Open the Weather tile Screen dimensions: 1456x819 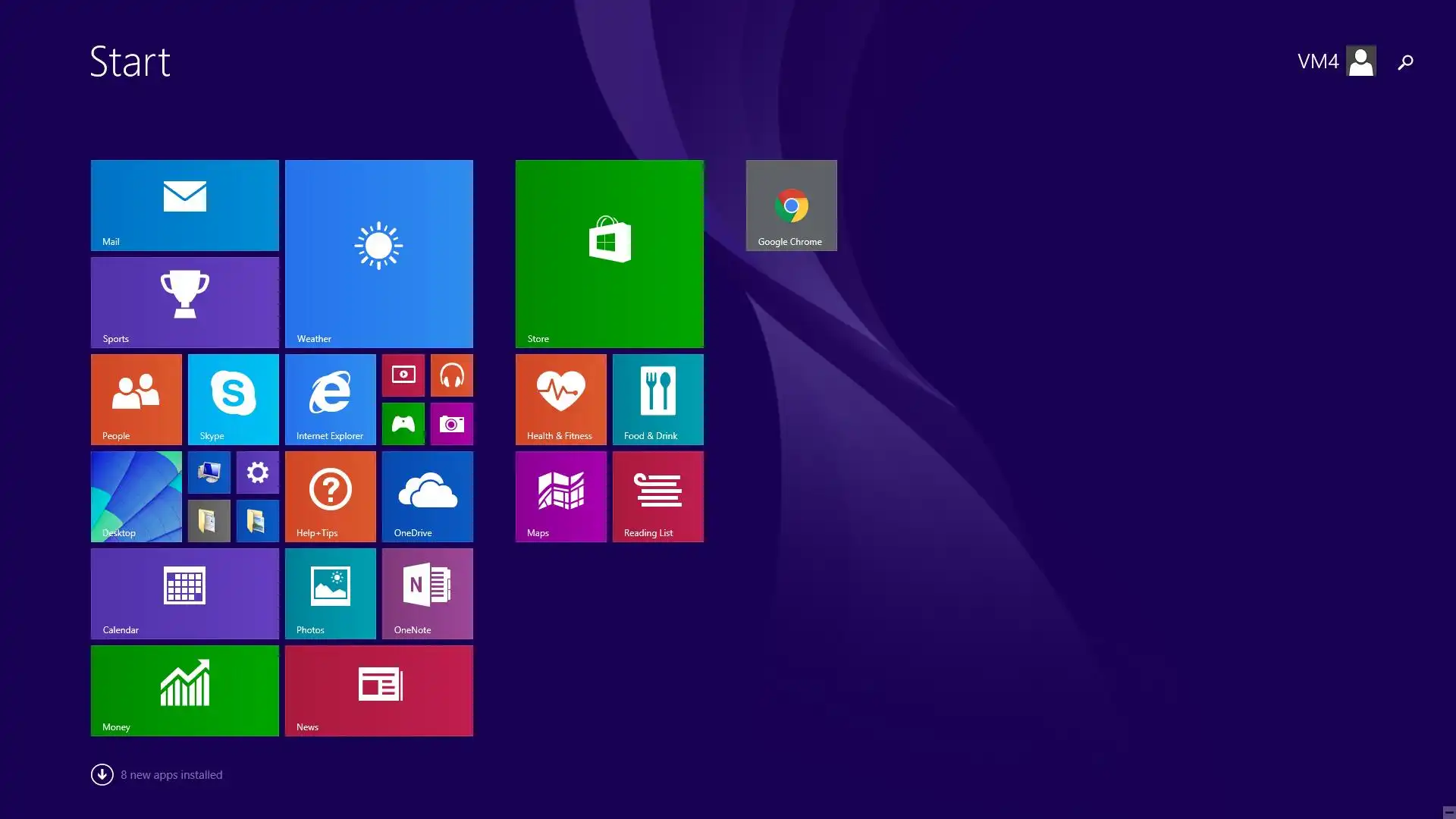coord(378,253)
